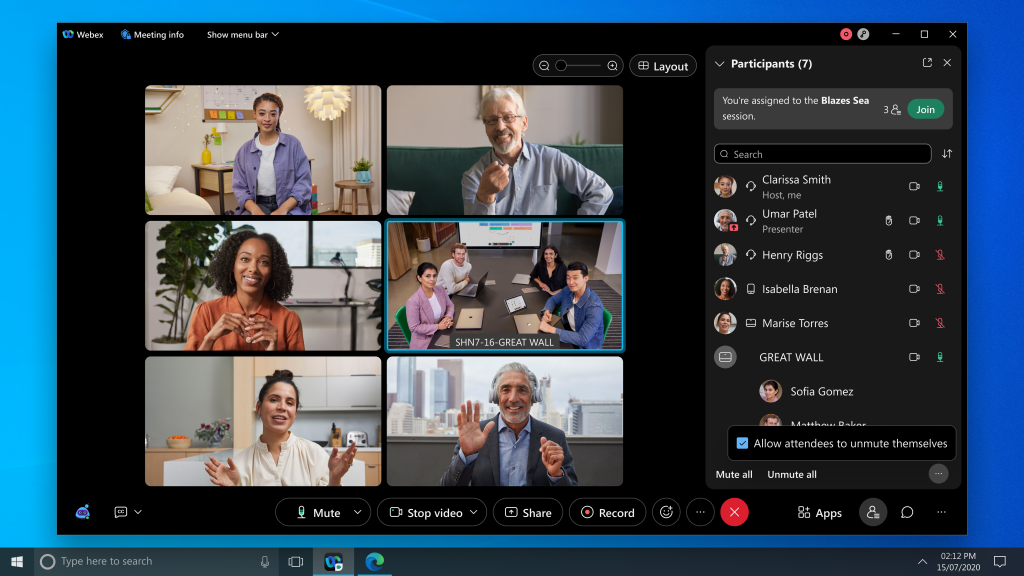This screenshot has height=576, width=1024.
Task: Join the Blazes Sea breakout session
Action: point(925,108)
